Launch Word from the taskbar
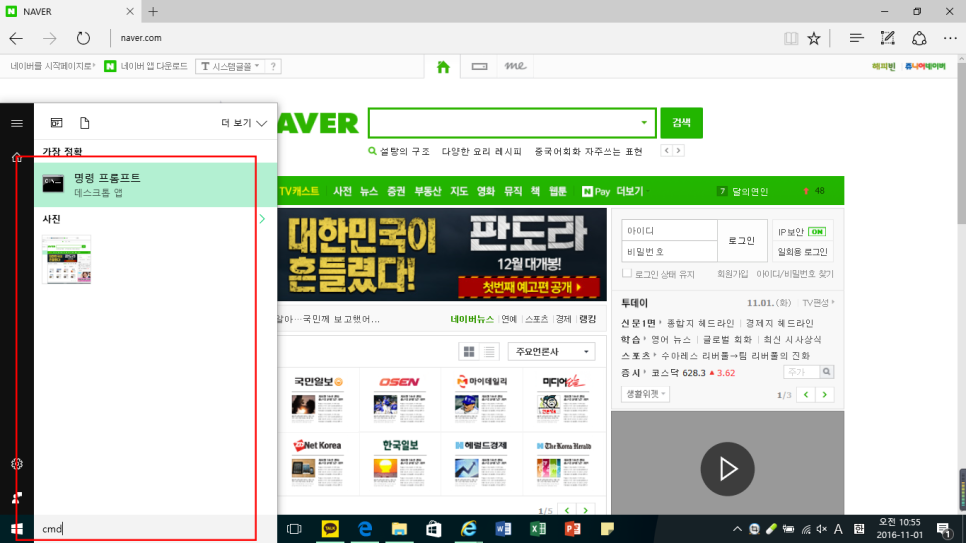966x543 pixels. 503,529
